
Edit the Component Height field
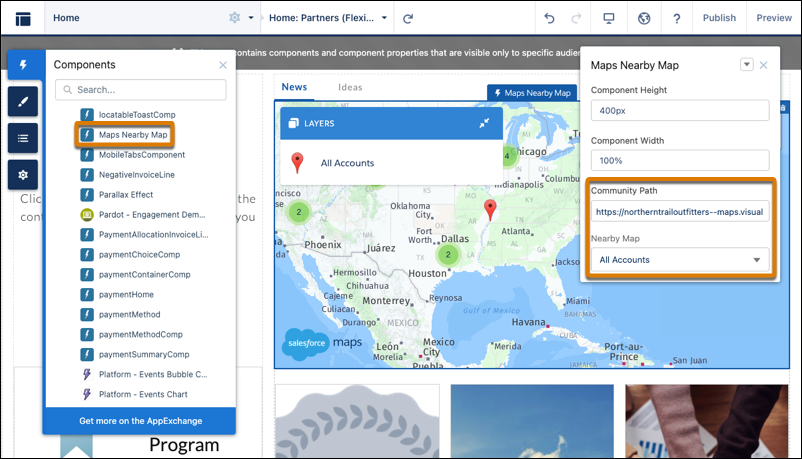[680, 111]
